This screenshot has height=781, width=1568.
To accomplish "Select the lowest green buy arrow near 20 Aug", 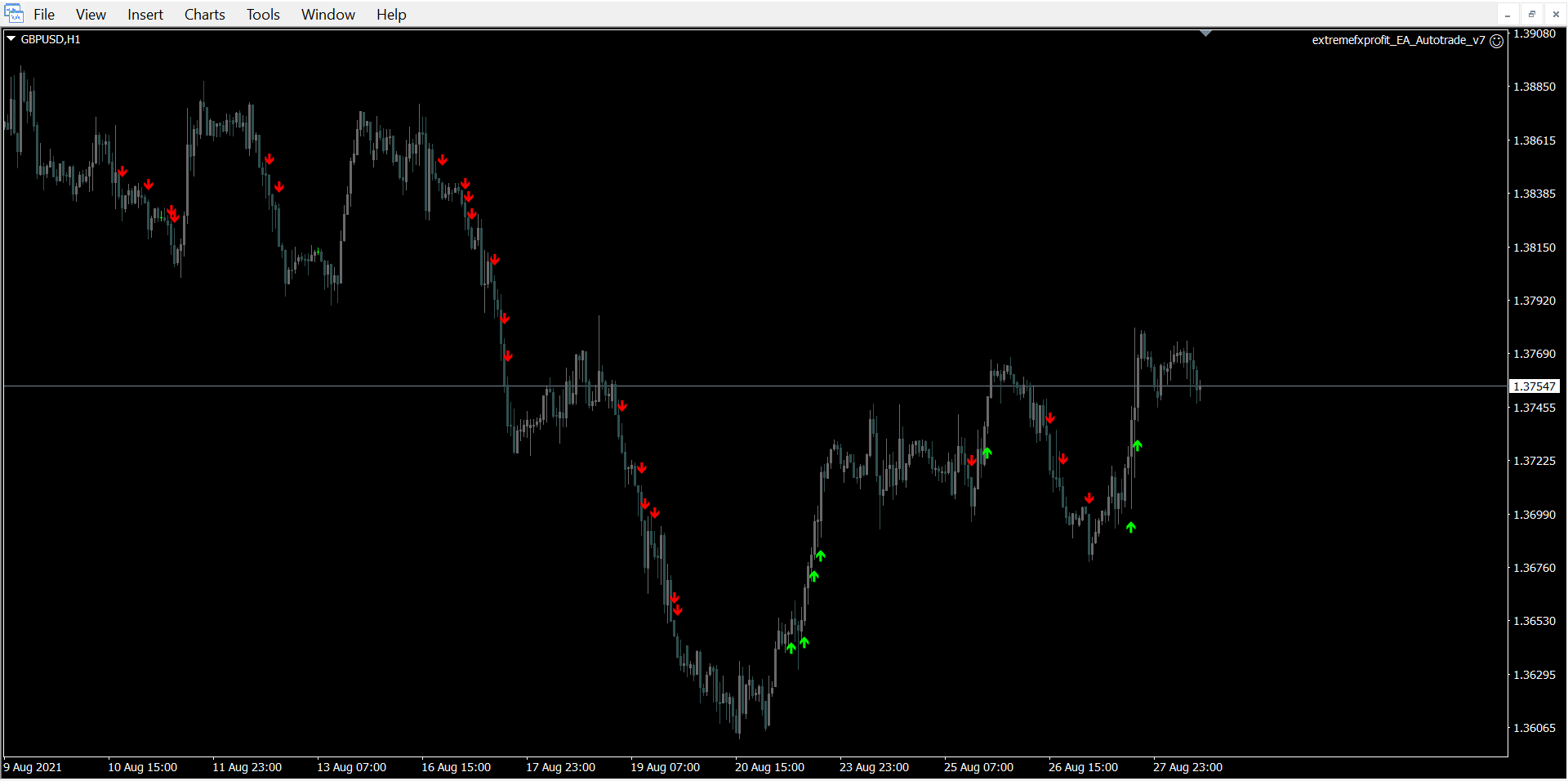I will tap(791, 648).
